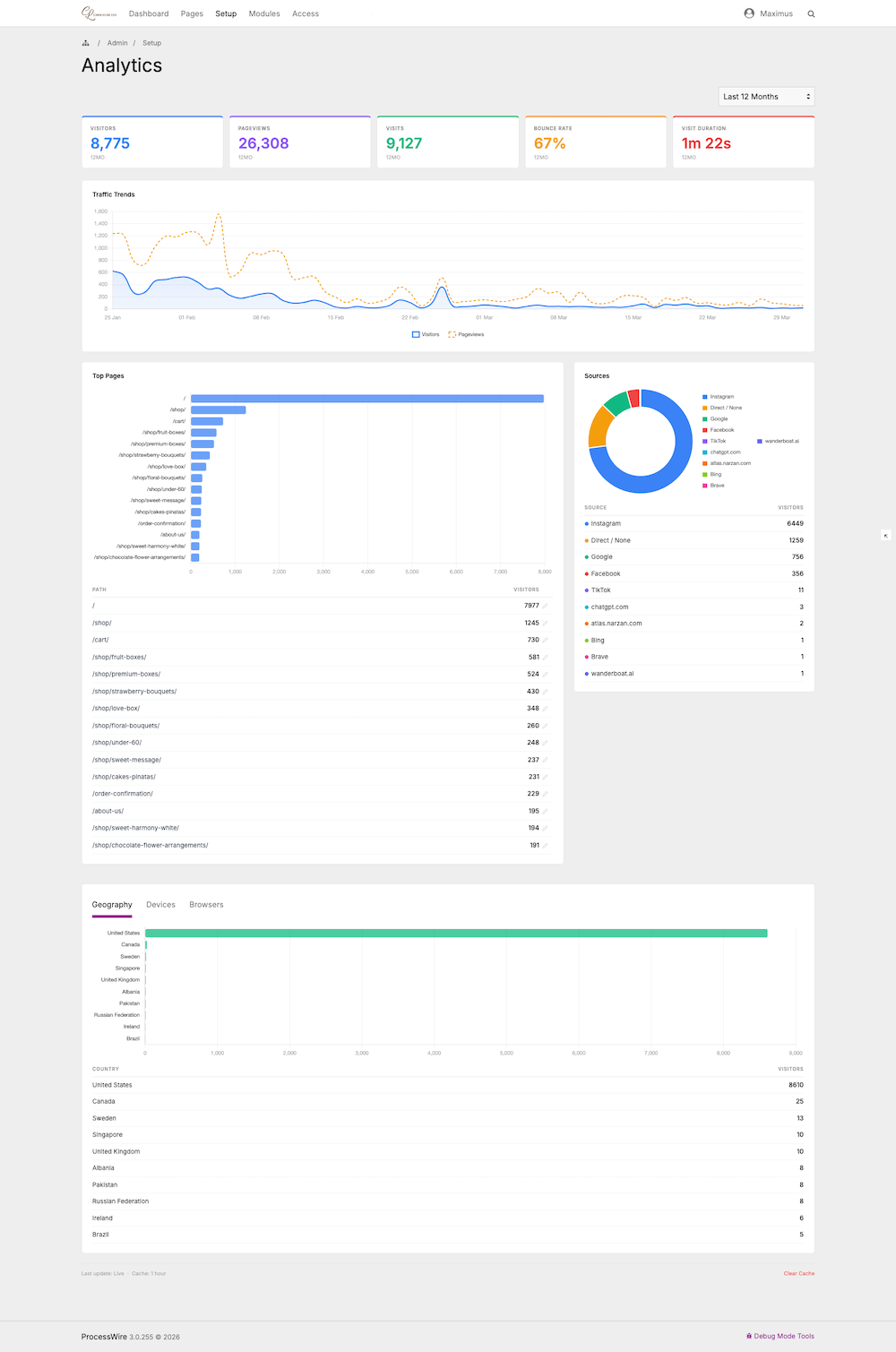Image resolution: width=896 pixels, height=1352 pixels.
Task: Click the pencil icon for /about-us/ row
Action: point(545,812)
